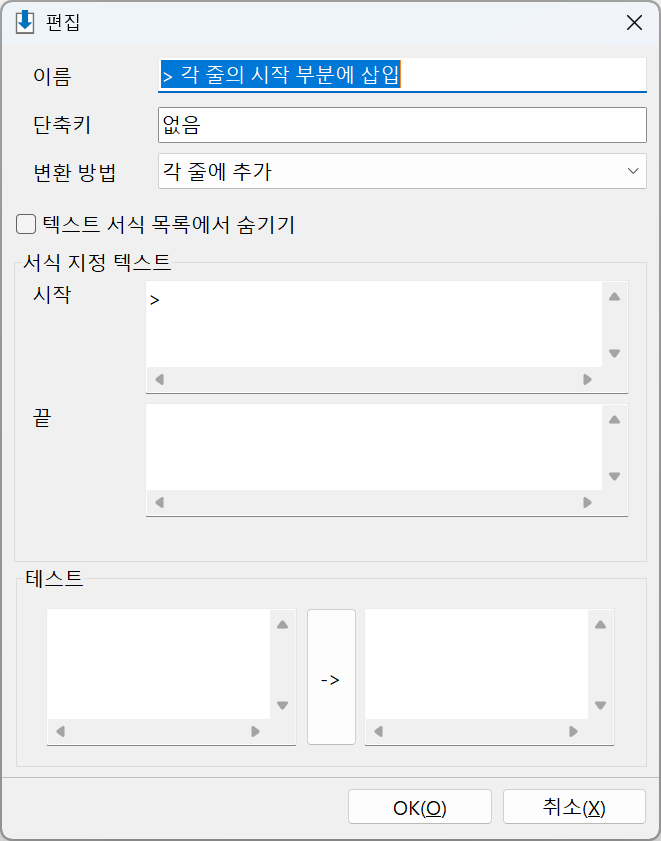Click the down arrow of 시작 vertical scrollbar

pyautogui.click(x=614, y=353)
